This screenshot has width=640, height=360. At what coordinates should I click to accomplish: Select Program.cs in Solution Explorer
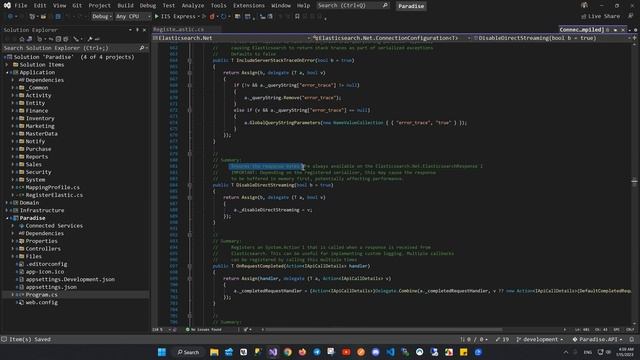point(41,295)
